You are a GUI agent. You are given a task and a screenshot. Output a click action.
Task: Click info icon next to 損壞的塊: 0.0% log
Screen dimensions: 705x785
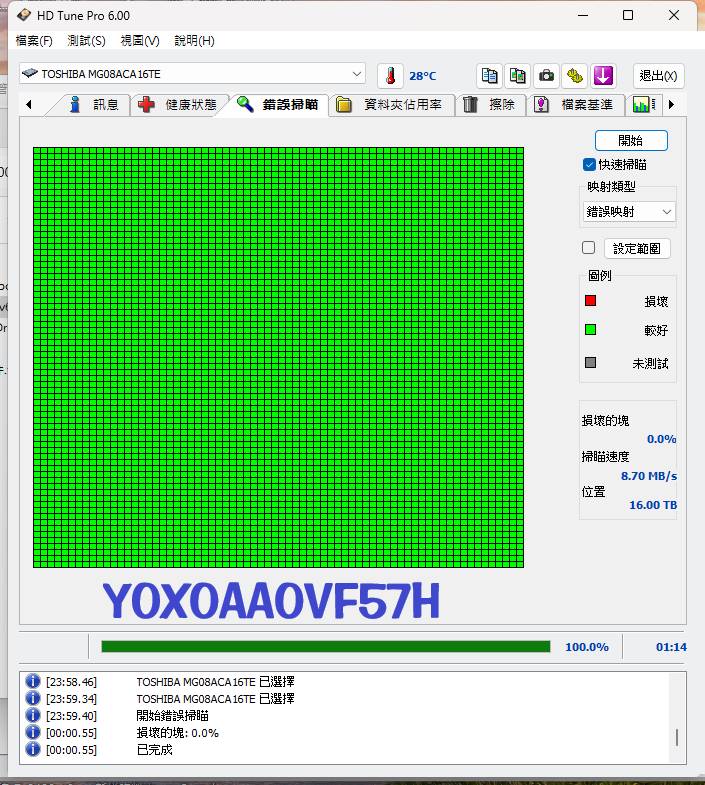(33, 732)
